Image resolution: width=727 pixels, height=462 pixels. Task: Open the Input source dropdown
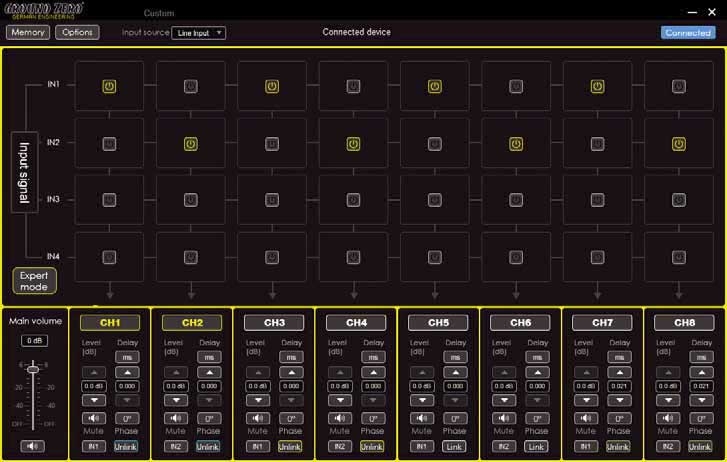click(198, 33)
